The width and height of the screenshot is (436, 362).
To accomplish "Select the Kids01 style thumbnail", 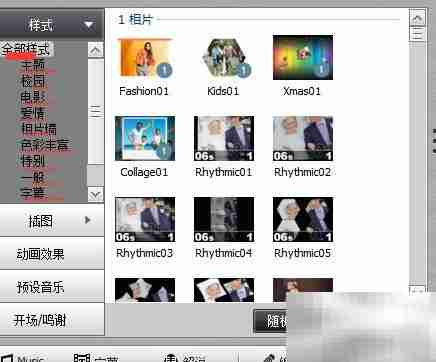I will pos(225,58).
